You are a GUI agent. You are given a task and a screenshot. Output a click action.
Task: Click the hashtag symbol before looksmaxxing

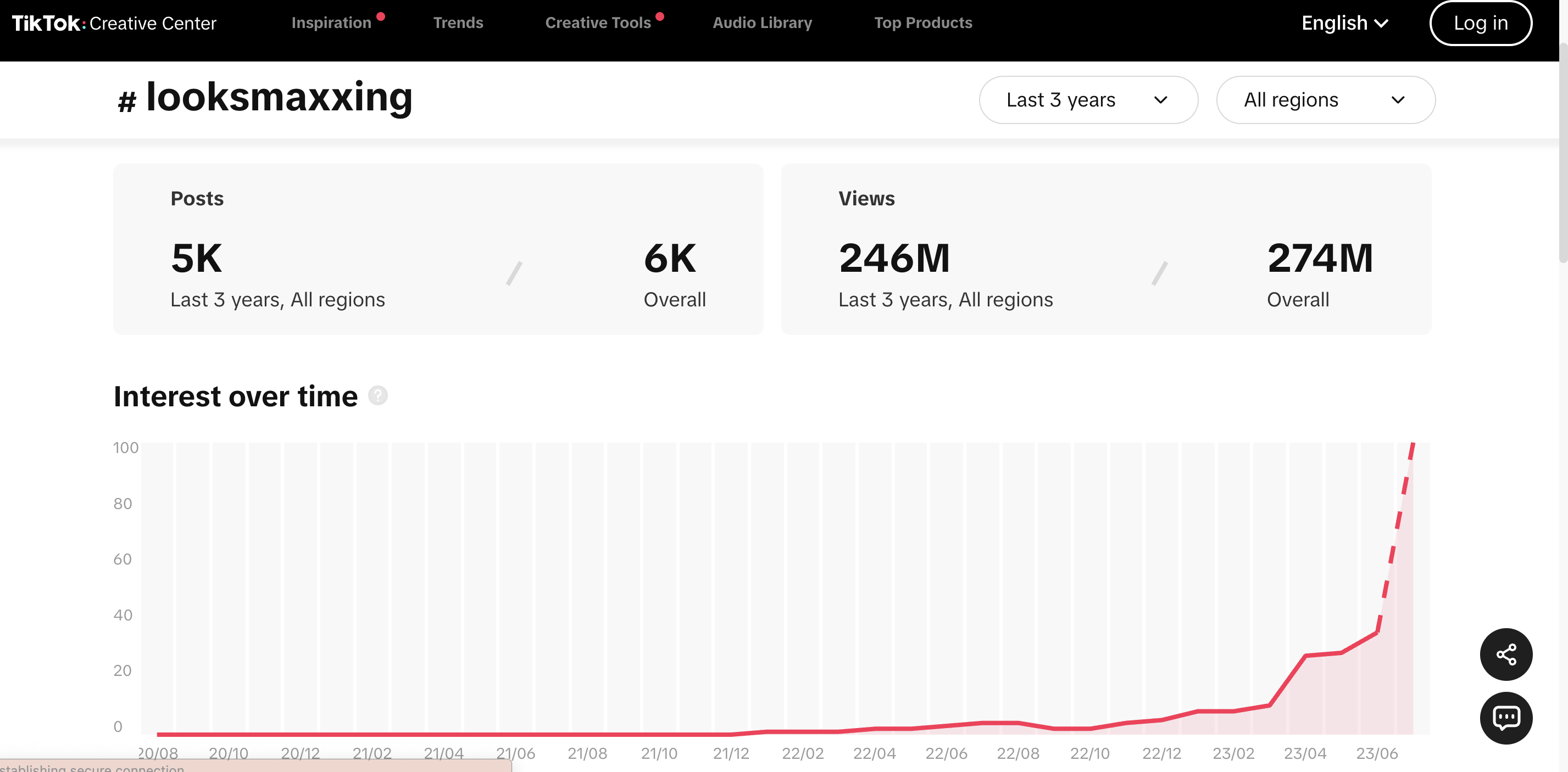126,101
